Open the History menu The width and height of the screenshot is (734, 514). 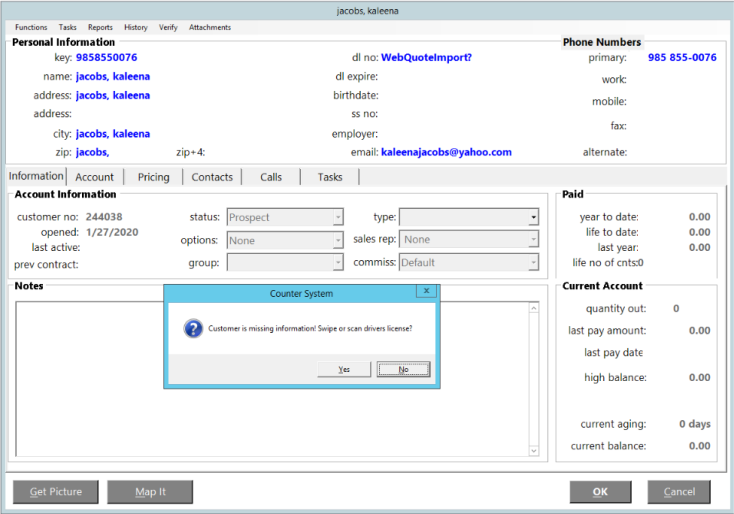click(136, 28)
